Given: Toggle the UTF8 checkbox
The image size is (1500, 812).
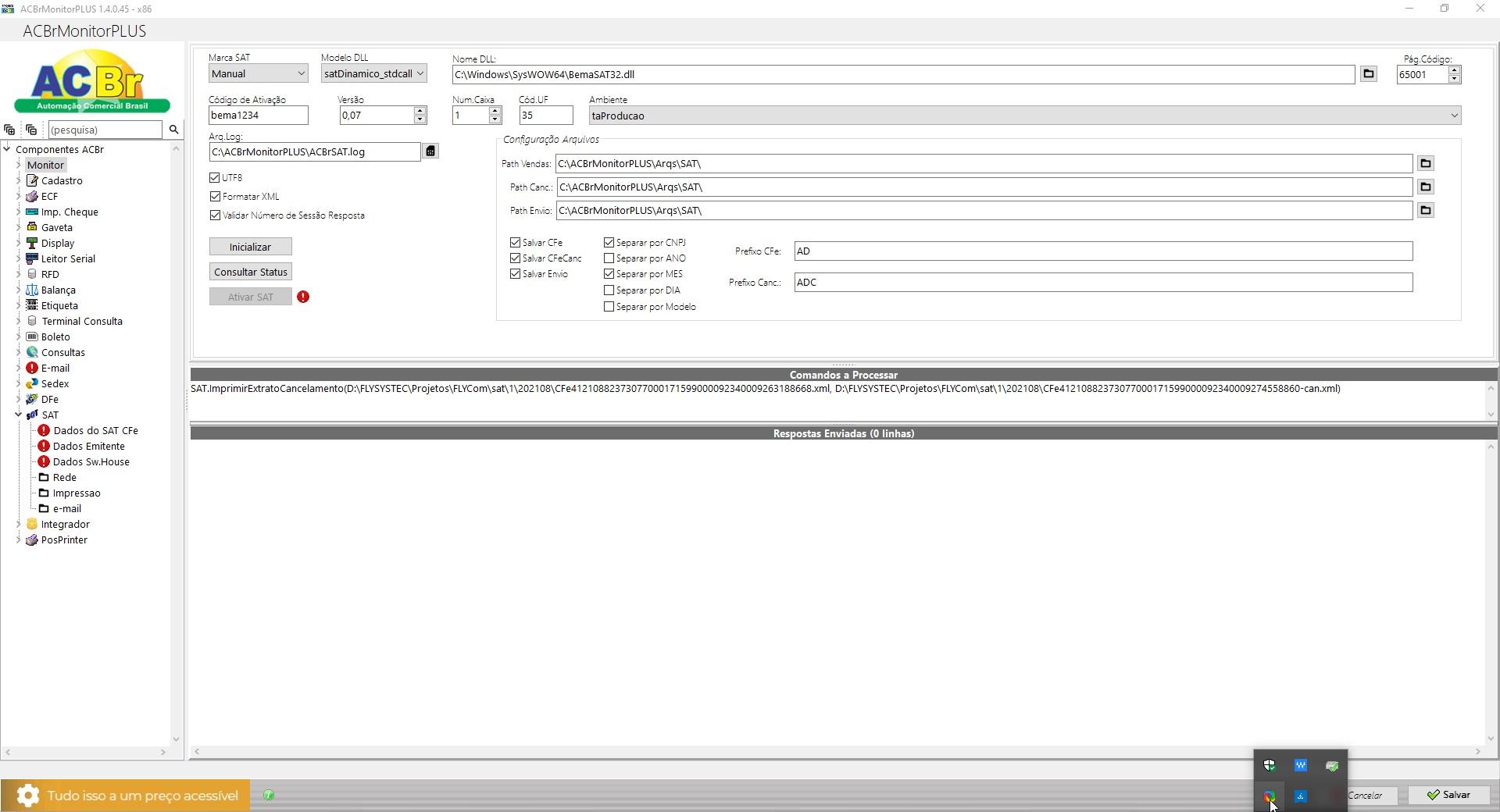Looking at the screenshot, I should (x=215, y=177).
